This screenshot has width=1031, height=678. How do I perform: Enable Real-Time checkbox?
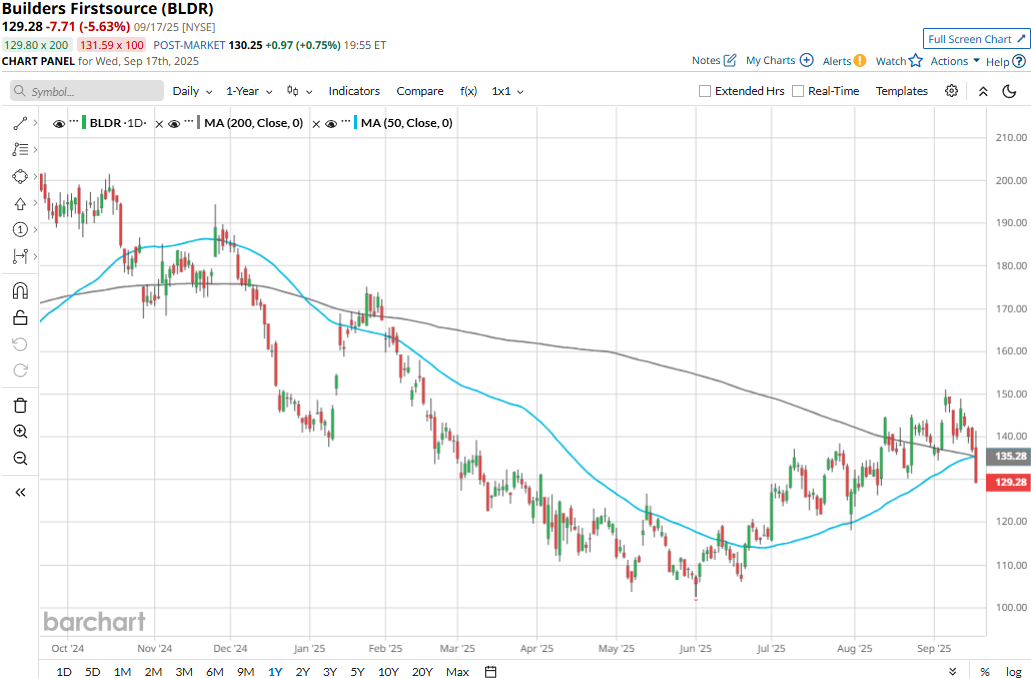pos(798,91)
